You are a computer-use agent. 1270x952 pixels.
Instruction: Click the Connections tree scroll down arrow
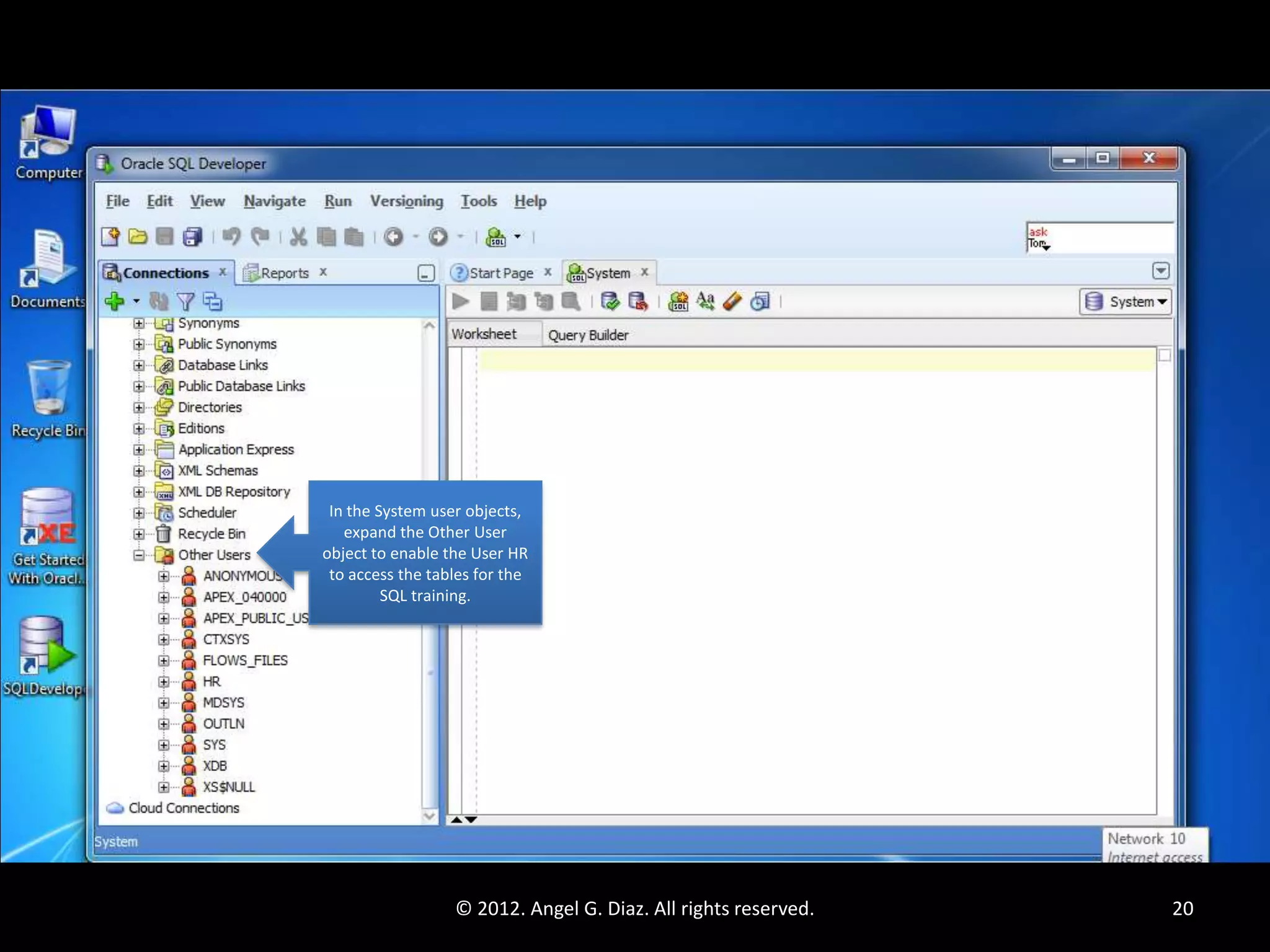[x=429, y=817]
